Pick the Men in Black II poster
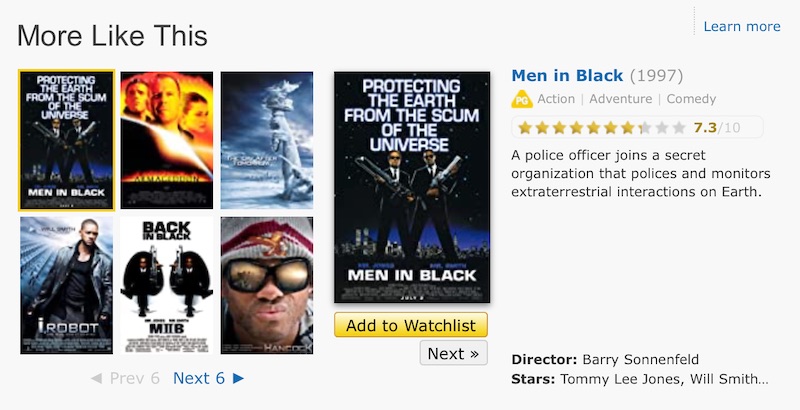Image resolution: width=800 pixels, height=410 pixels. (x=166, y=285)
